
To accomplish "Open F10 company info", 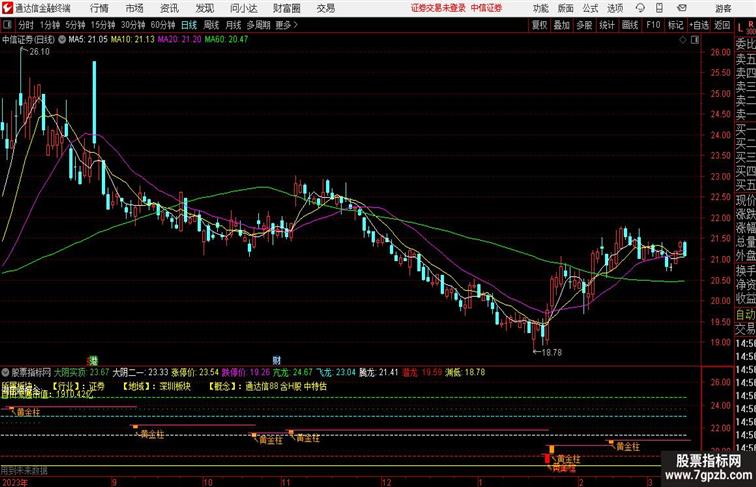I will [653, 25].
